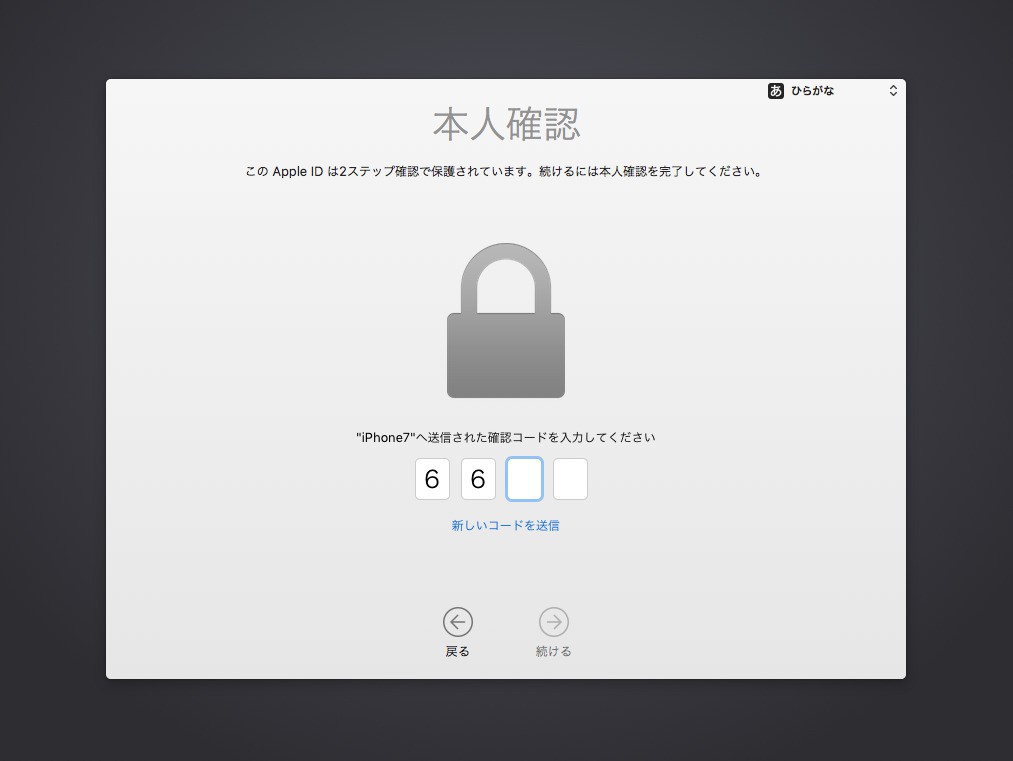
Task: Click the ひらがな text label
Action: (x=813, y=91)
